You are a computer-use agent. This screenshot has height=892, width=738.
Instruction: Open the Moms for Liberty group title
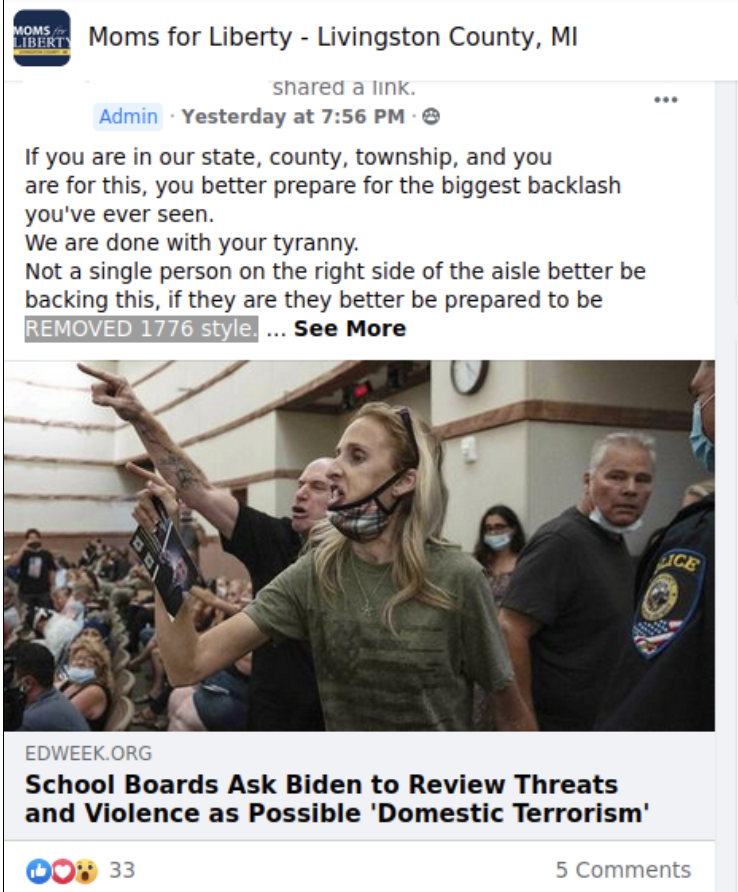(x=333, y=38)
